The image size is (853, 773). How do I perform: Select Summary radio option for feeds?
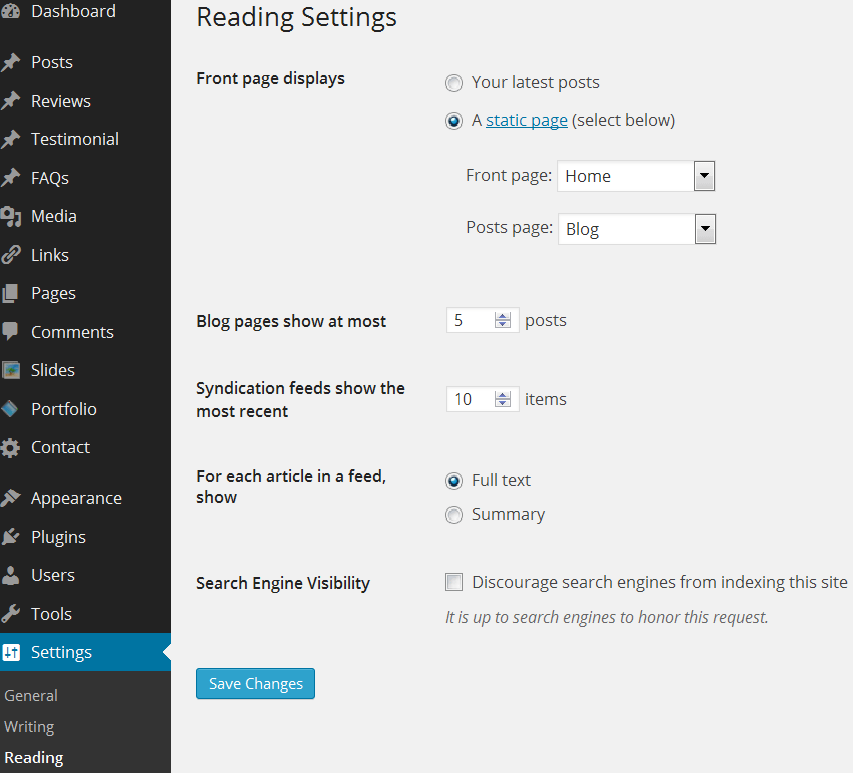pos(454,515)
